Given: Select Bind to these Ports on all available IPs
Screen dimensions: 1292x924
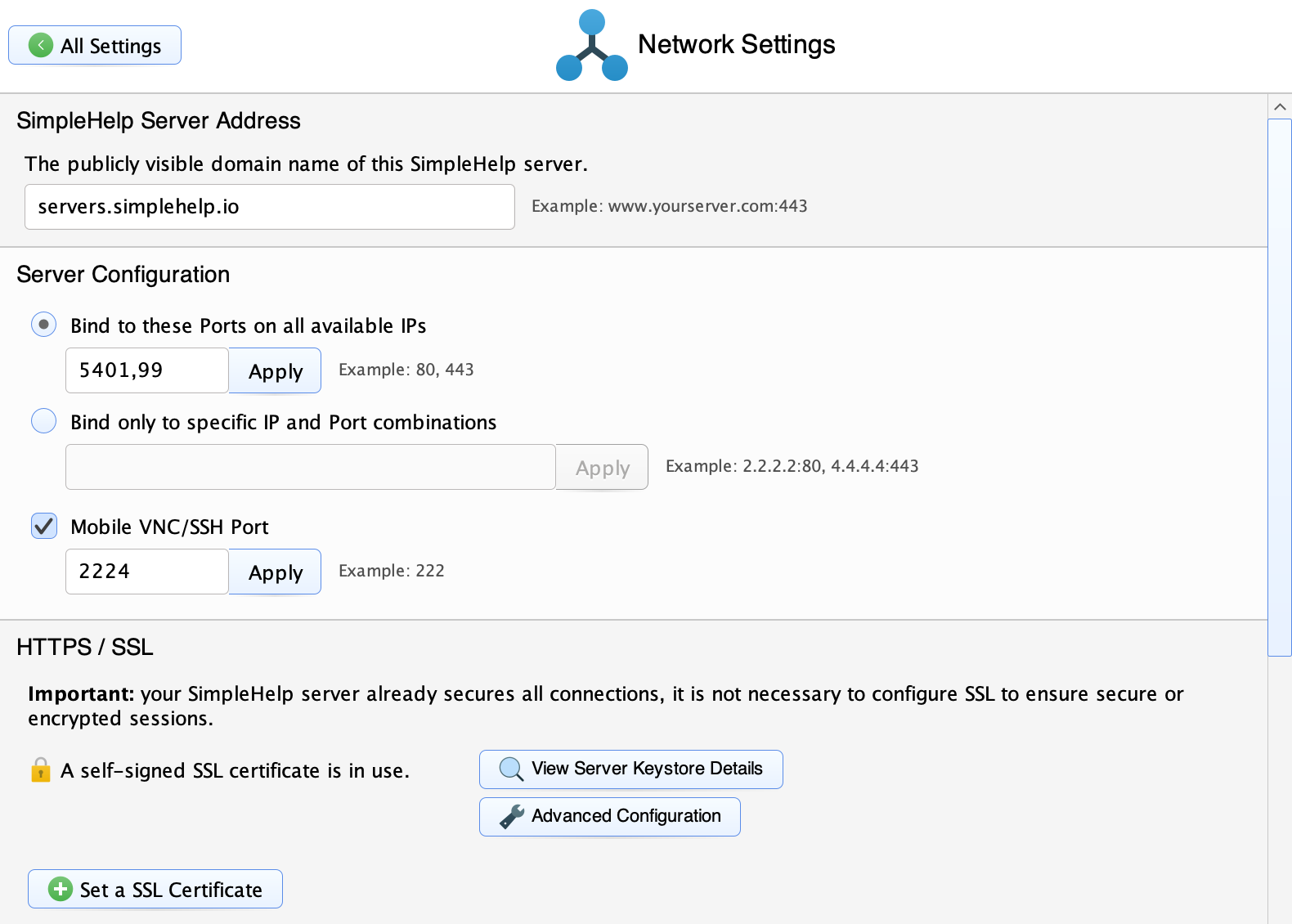Looking at the screenshot, I should pyautogui.click(x=44, y=325).
